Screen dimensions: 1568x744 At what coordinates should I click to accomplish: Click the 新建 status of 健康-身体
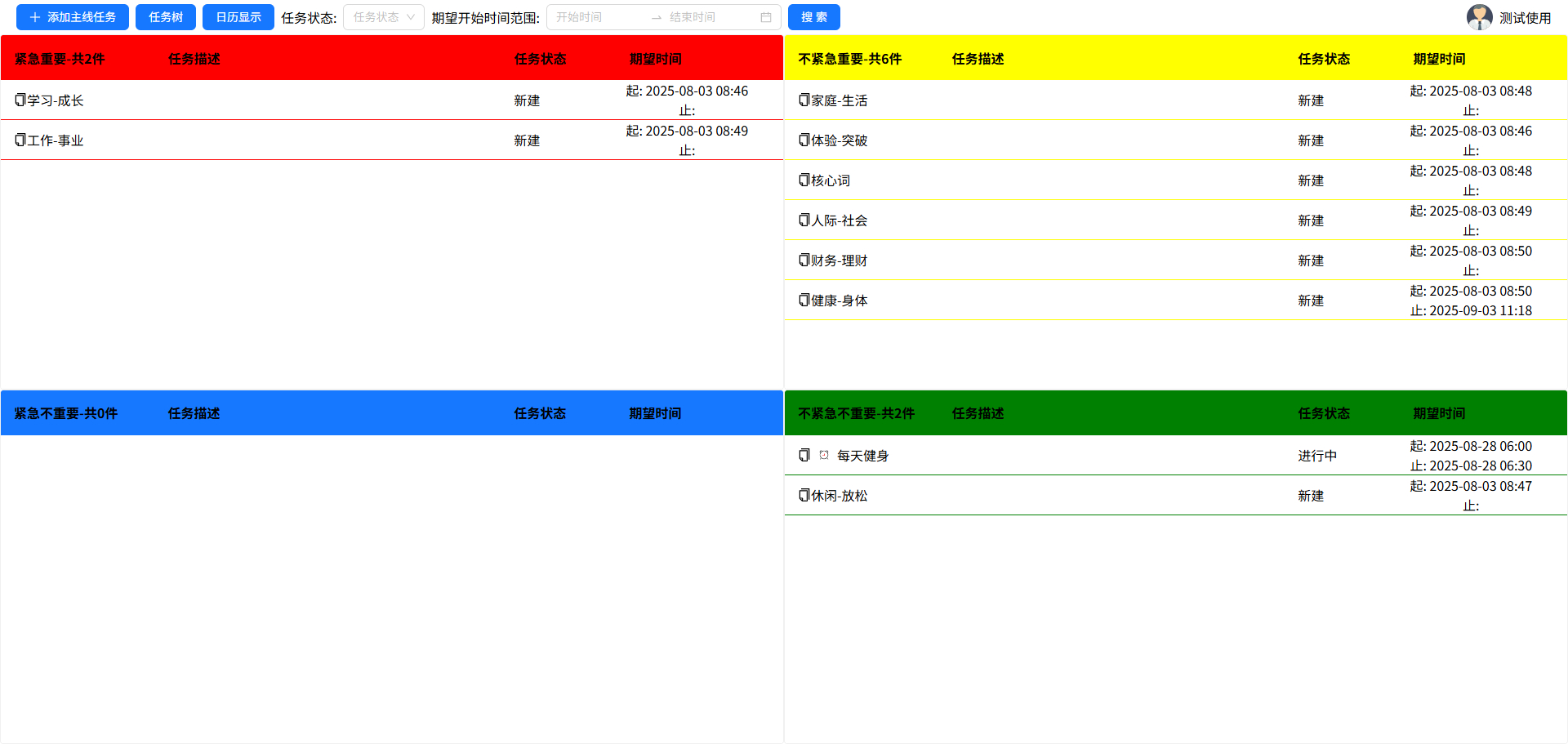coord(1311,301)
